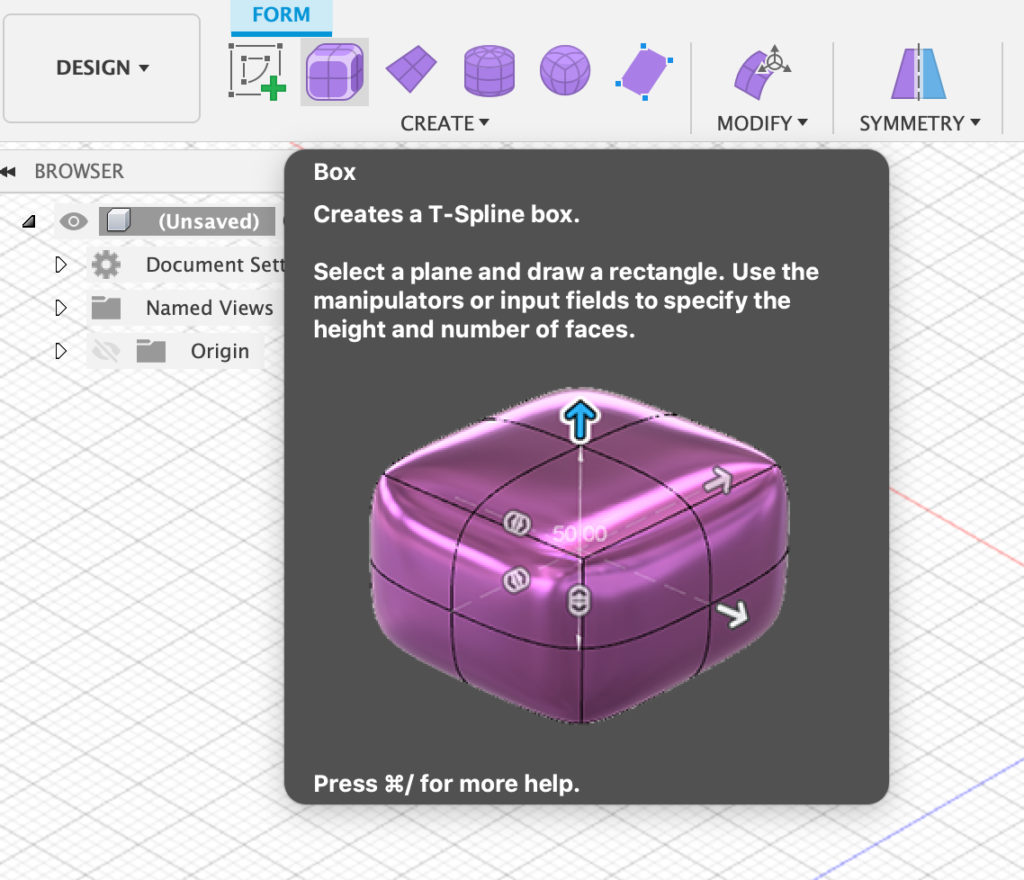Activate the T-Spline Box tool
This screenshot has height=880, width=1024.
334,71
